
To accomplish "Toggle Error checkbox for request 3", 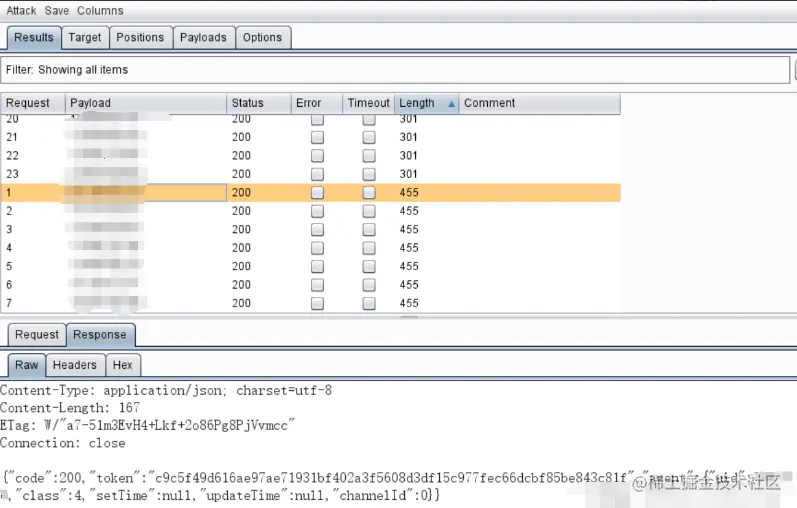I will 317,230.
